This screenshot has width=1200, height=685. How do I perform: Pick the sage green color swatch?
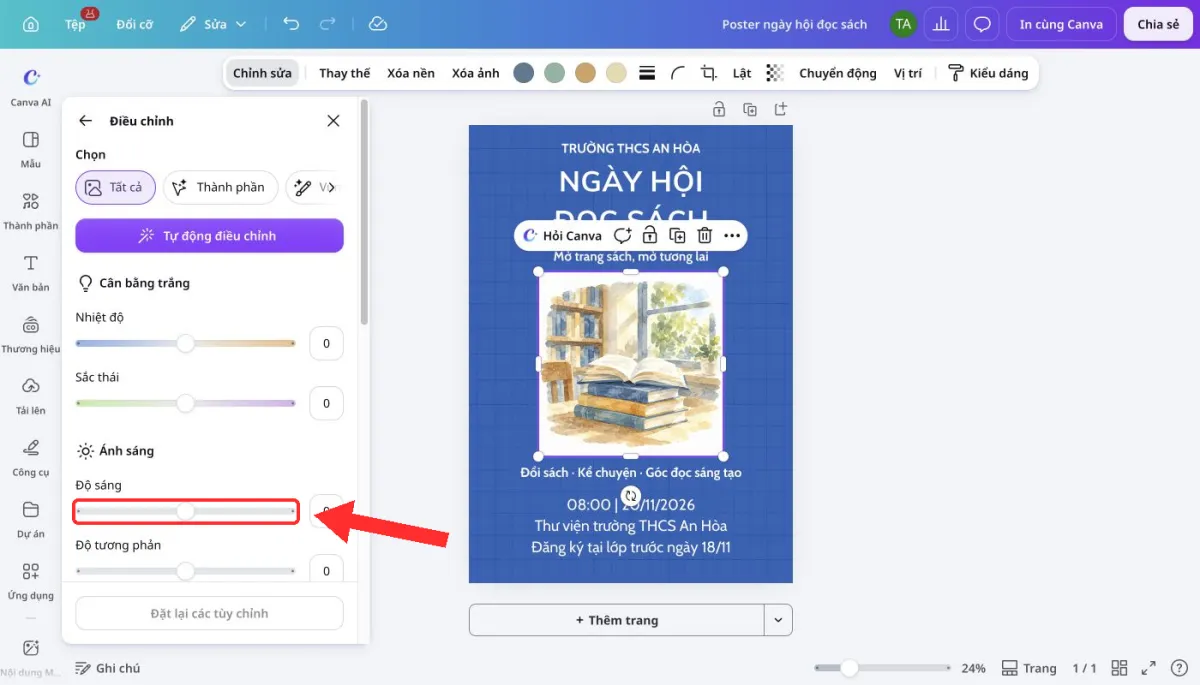[x=554, y=73]
